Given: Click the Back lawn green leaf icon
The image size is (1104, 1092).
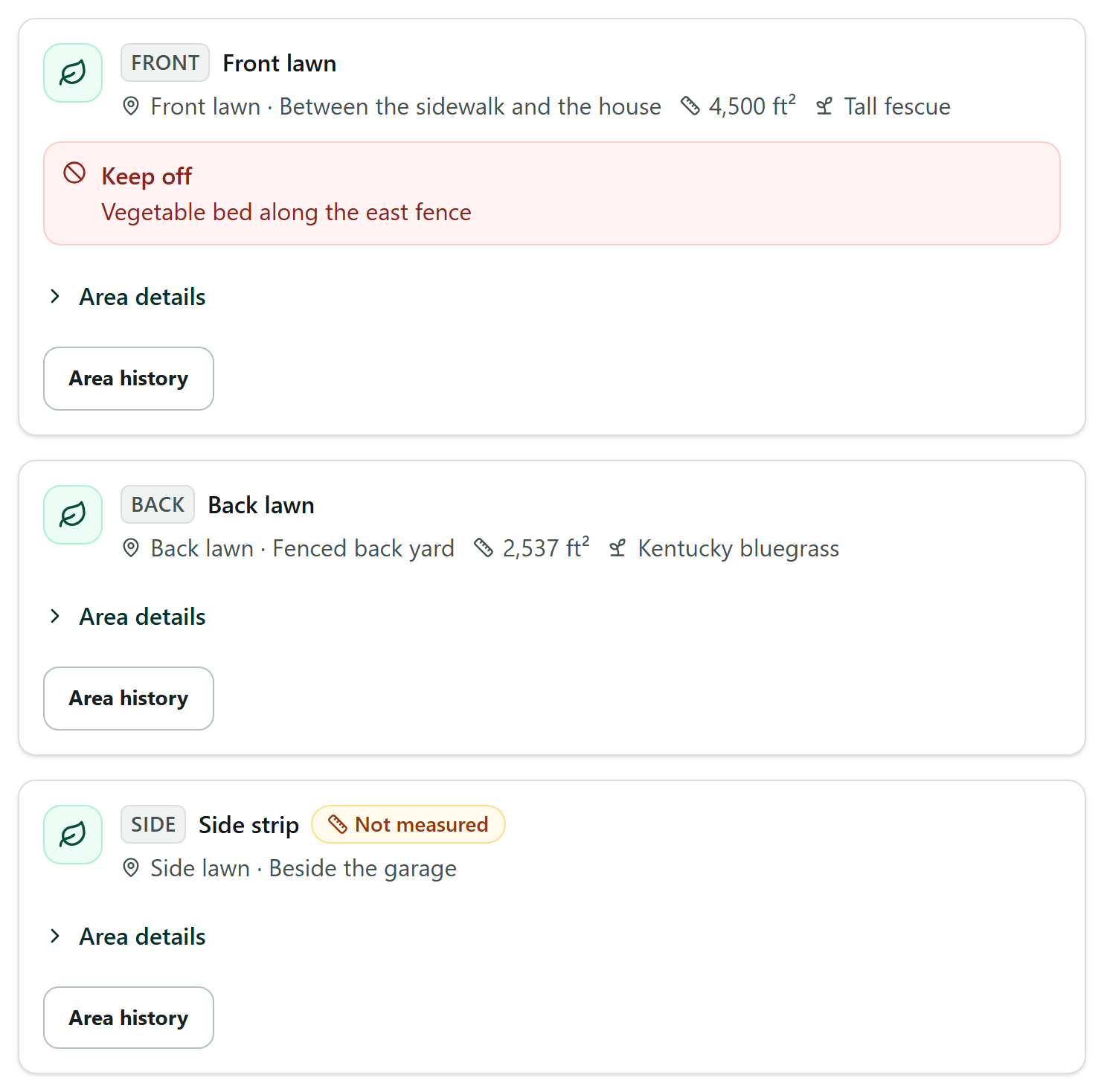Looking at the screenshot, I should [73, 515].
